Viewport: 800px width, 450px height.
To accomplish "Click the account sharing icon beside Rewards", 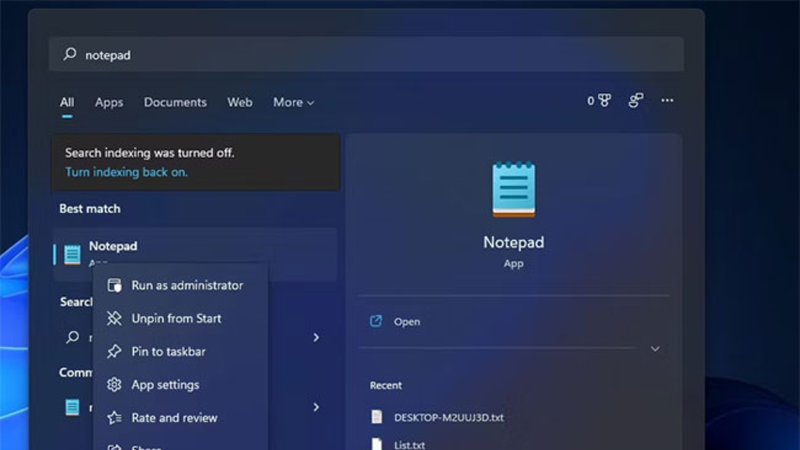I will [x=635, y=101].
